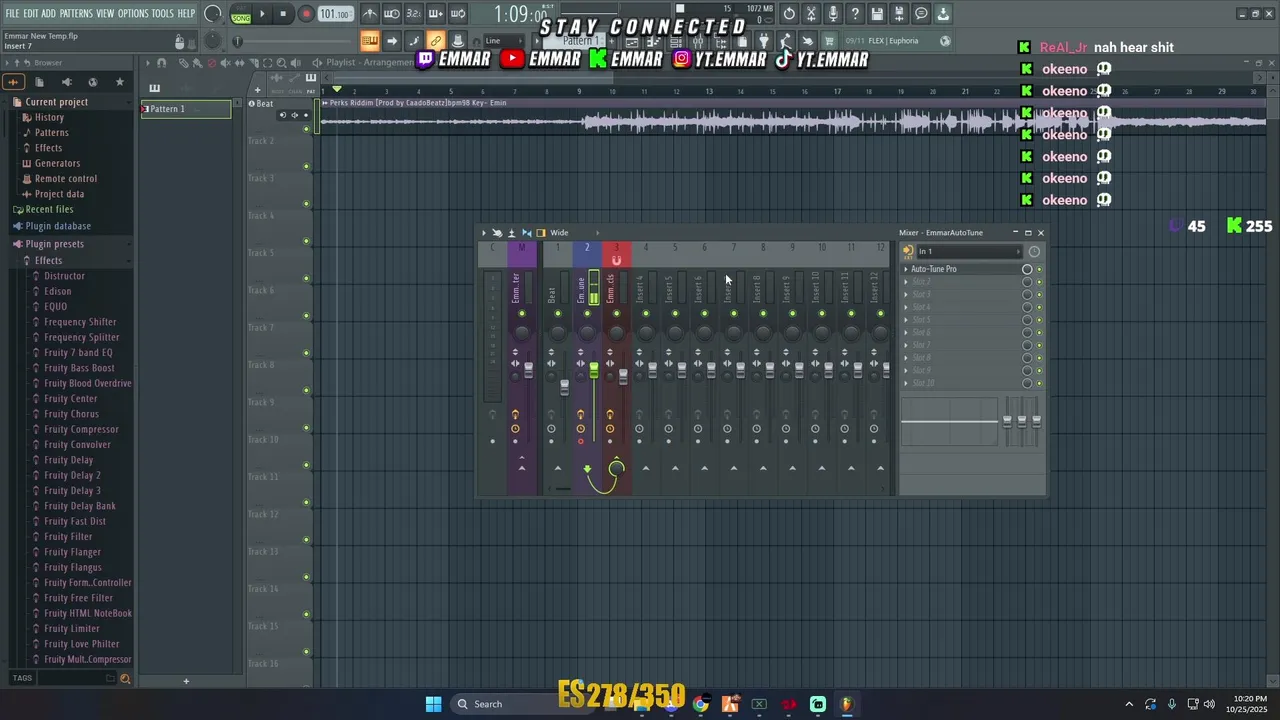
Task: Click the Beat track volume fader
Action: pos(564,387)
